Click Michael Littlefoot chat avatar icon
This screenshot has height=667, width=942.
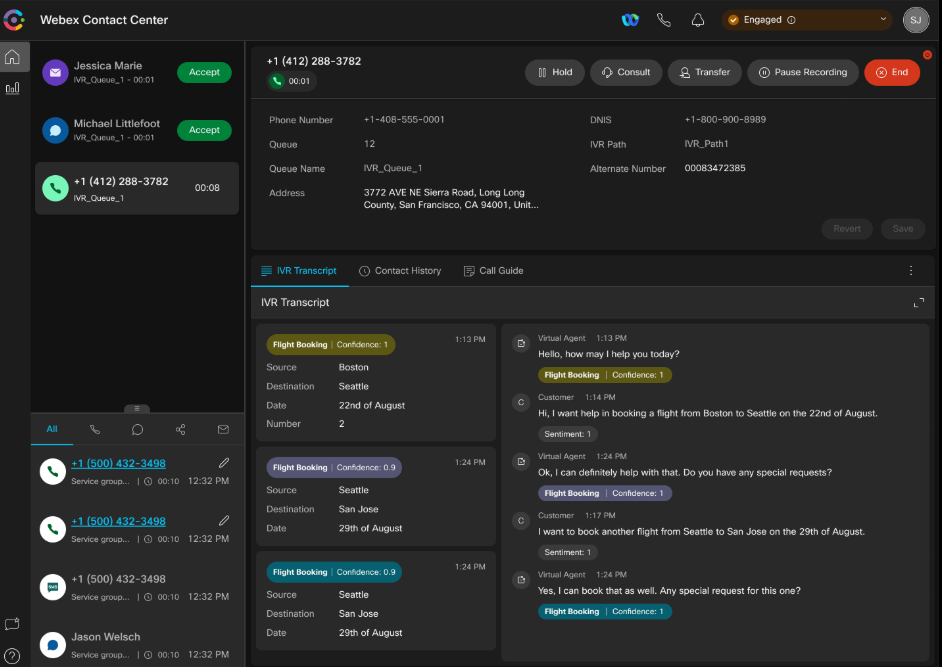(55, 130)
